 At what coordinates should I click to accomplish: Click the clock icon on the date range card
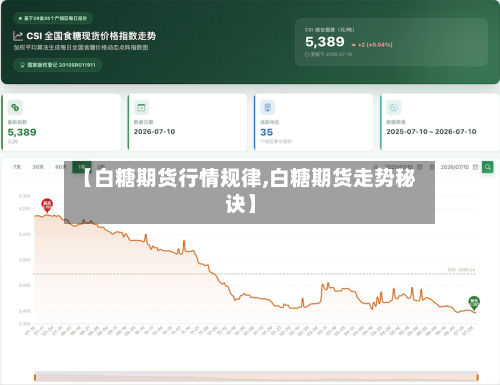pyautogui.click(x=394, y=107)
